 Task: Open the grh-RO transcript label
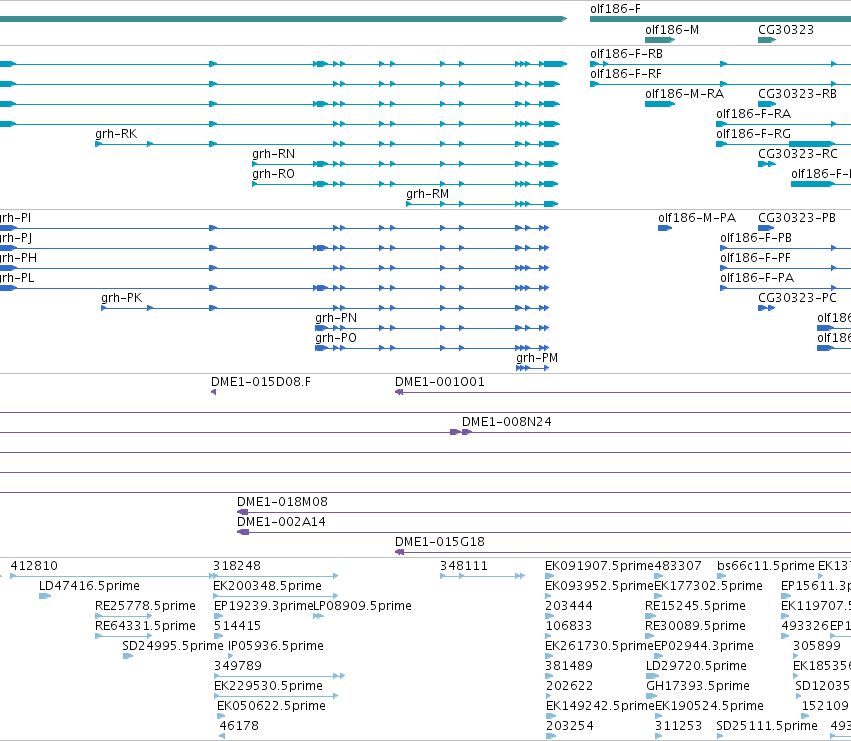274,174
